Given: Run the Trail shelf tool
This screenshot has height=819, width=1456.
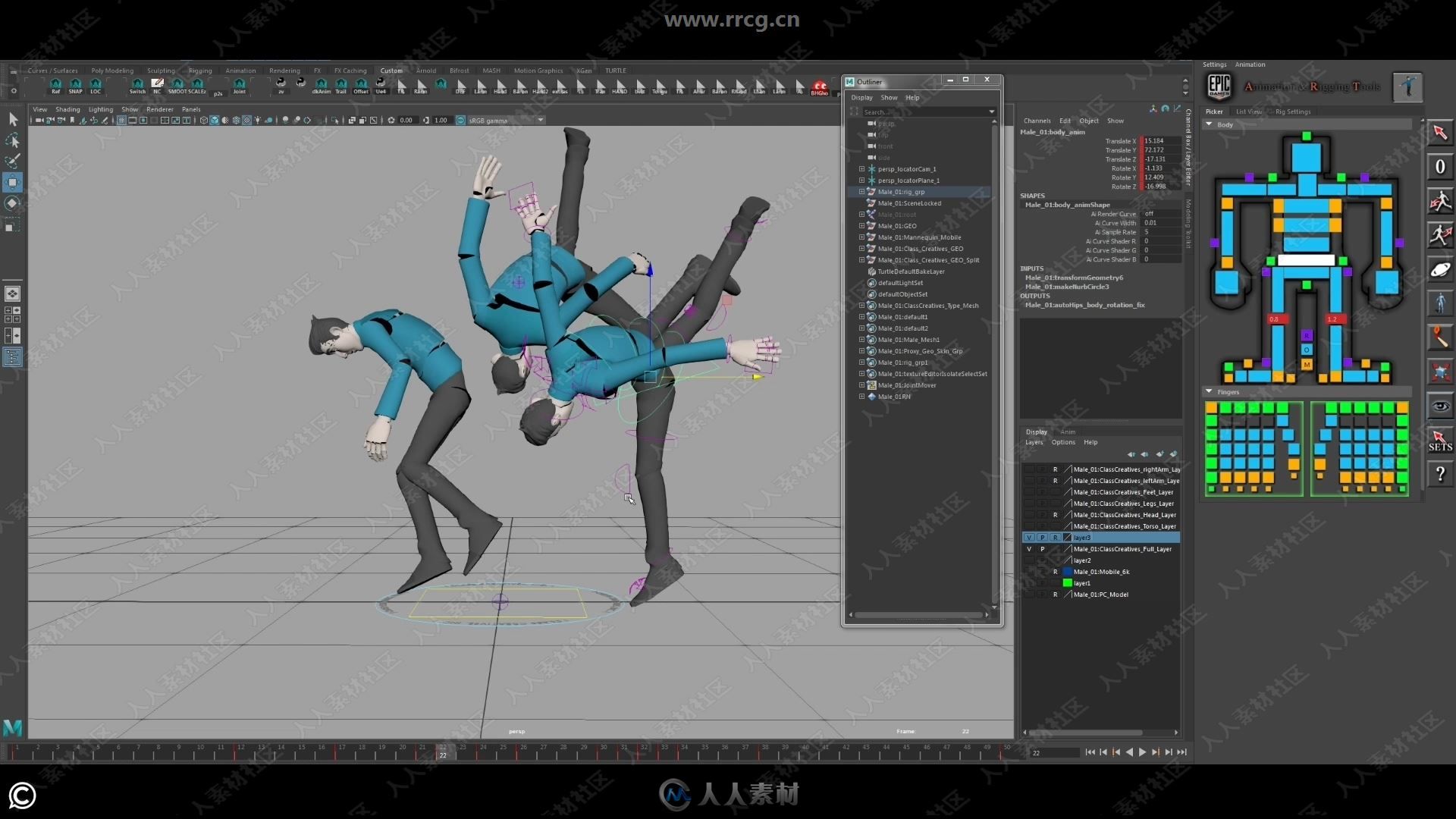Looking at the screenshot, I should tap(341, 86).
